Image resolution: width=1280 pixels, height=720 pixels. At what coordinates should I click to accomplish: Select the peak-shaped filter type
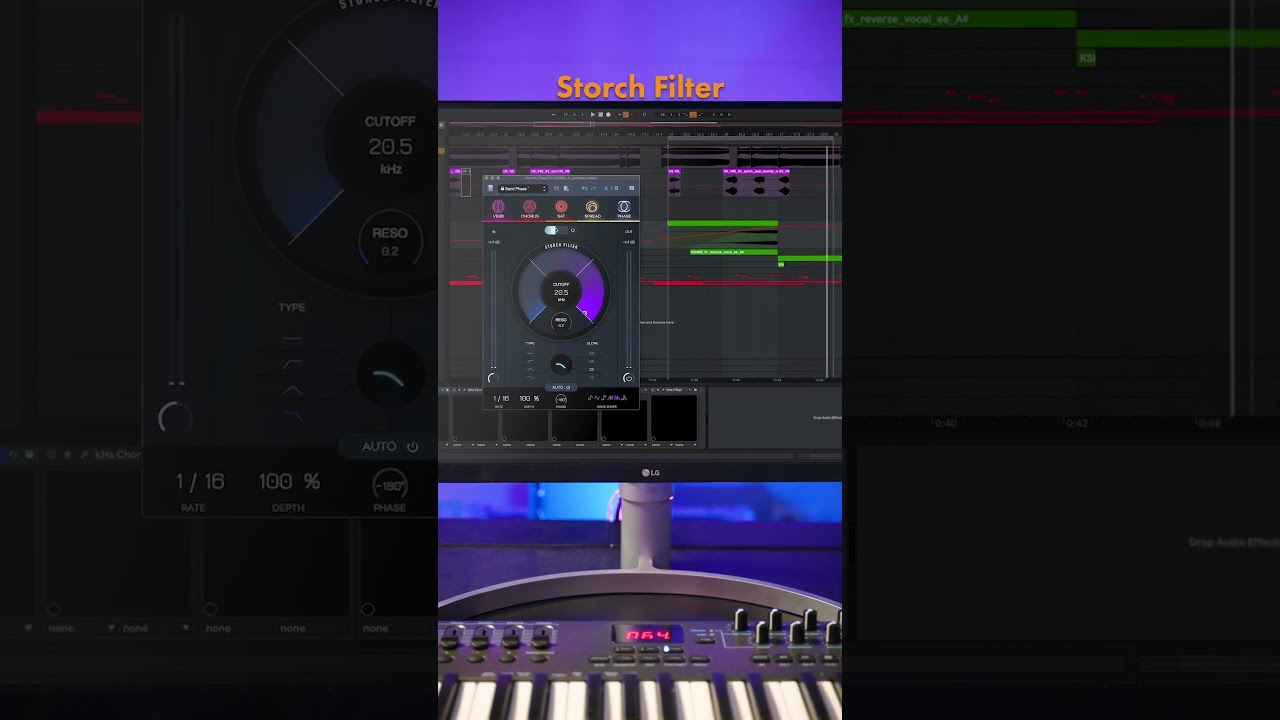click(530, 369)
